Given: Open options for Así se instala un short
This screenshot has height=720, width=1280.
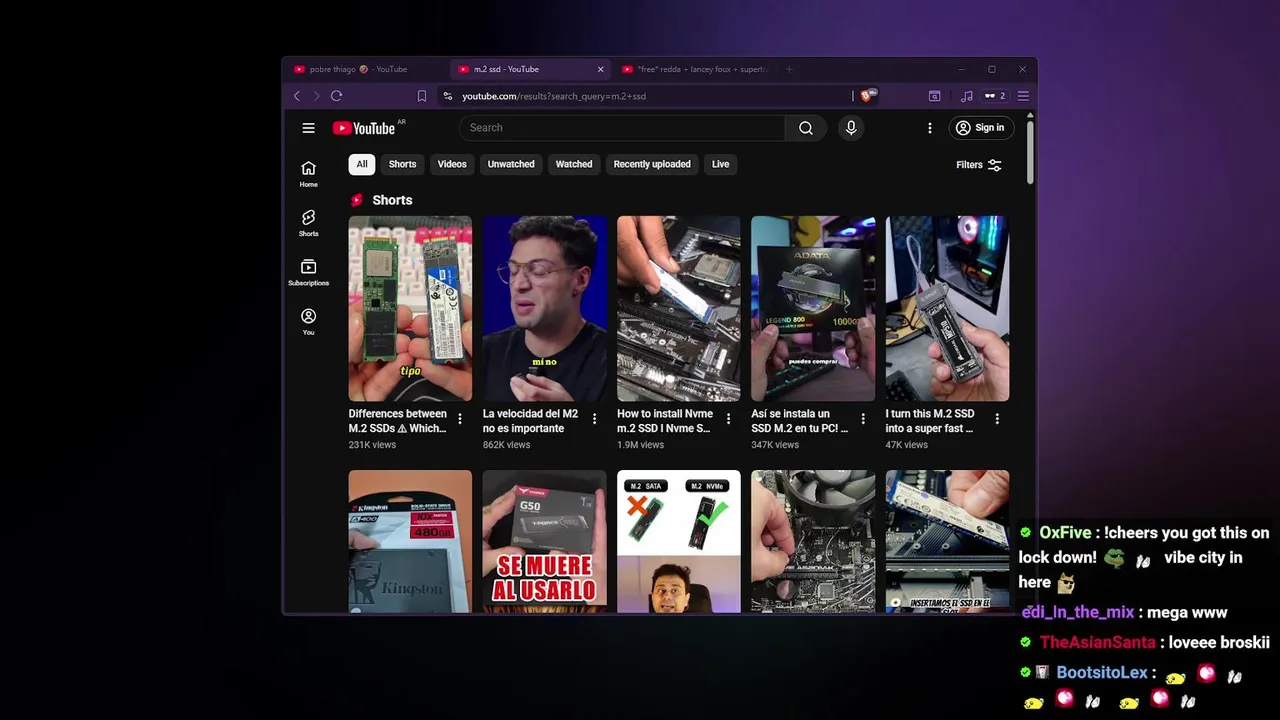Looking at the screenshot, I should click(863, 419).
